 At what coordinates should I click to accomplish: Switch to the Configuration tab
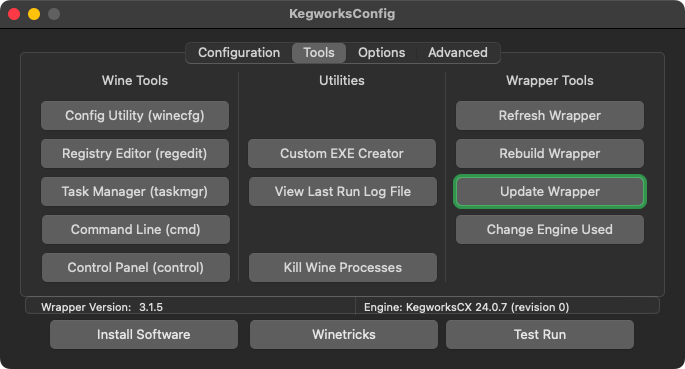pos(239,52)
